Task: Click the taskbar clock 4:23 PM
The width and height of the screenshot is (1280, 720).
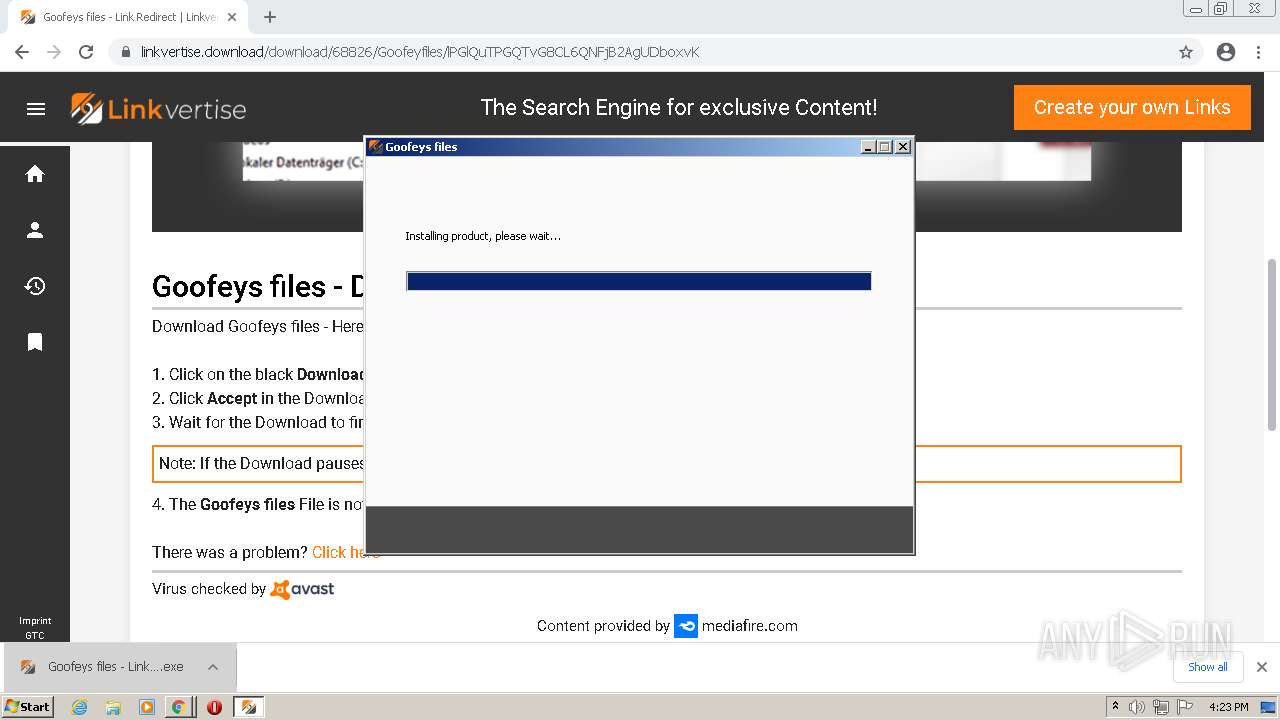Action: 1229,707
